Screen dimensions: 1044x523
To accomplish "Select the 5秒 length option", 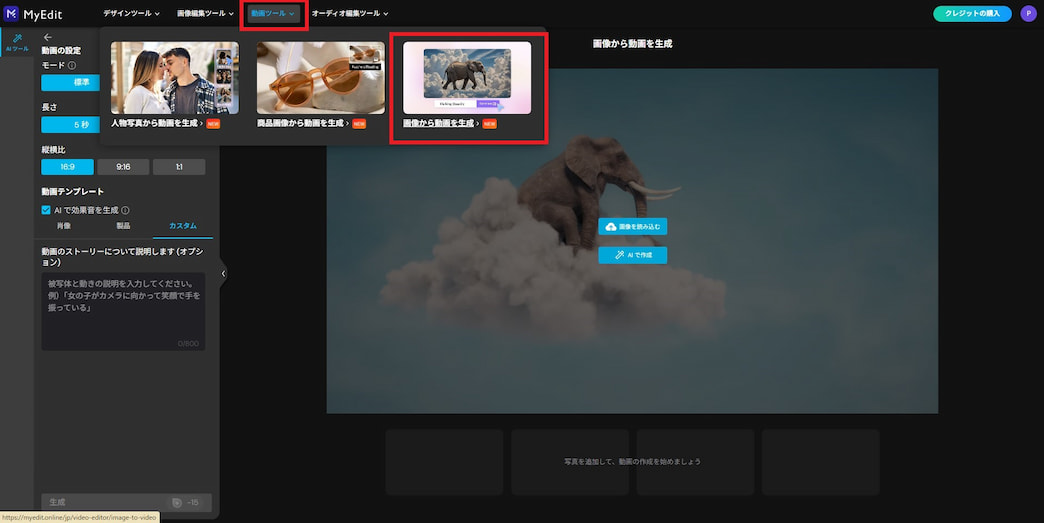I will coord(71,124).
